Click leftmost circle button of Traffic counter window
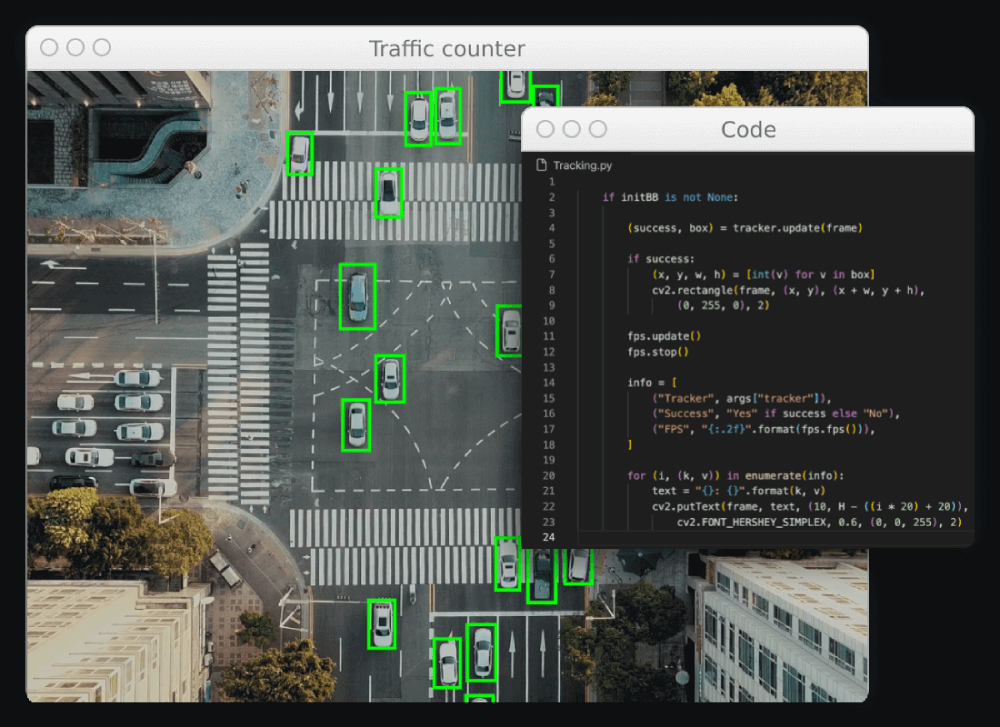This screenshot has width=1000, height=727. coord(49,47)
